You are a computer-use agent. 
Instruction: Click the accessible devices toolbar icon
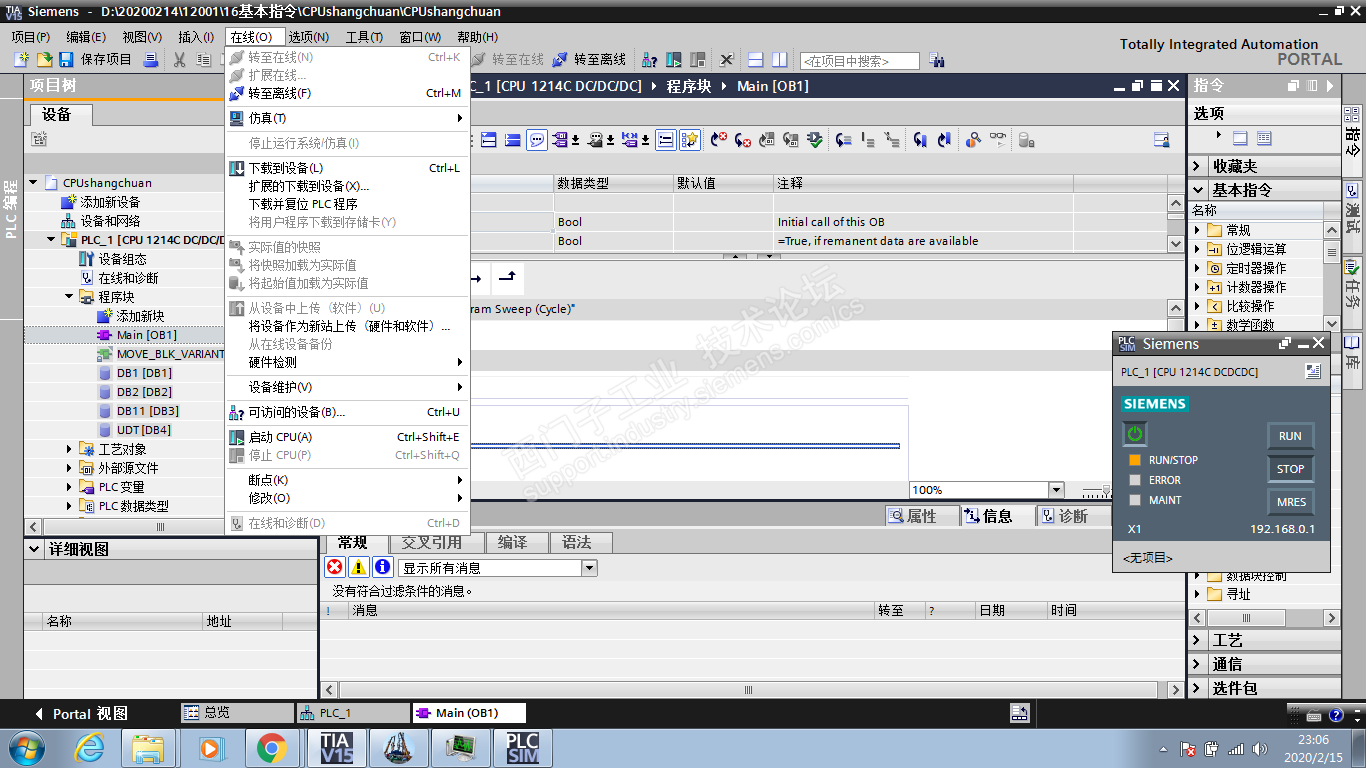(650, 60)
